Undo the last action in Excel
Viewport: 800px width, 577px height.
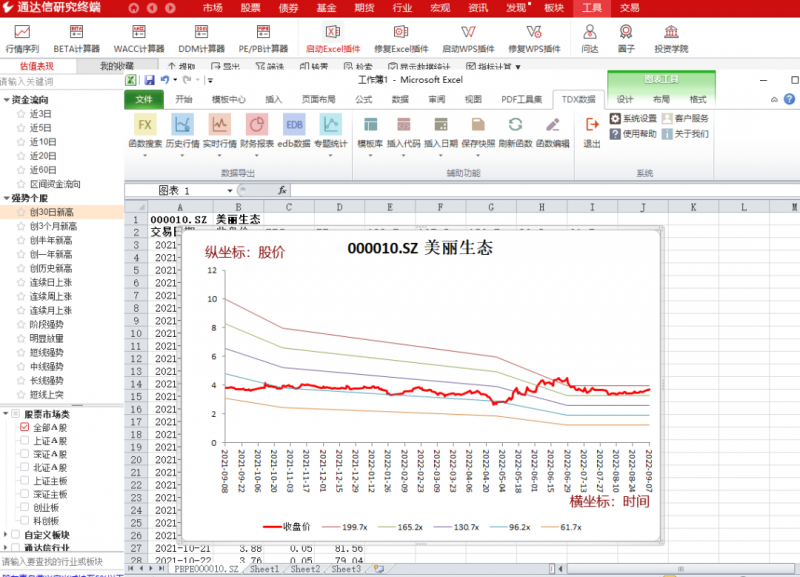[164, 80]
